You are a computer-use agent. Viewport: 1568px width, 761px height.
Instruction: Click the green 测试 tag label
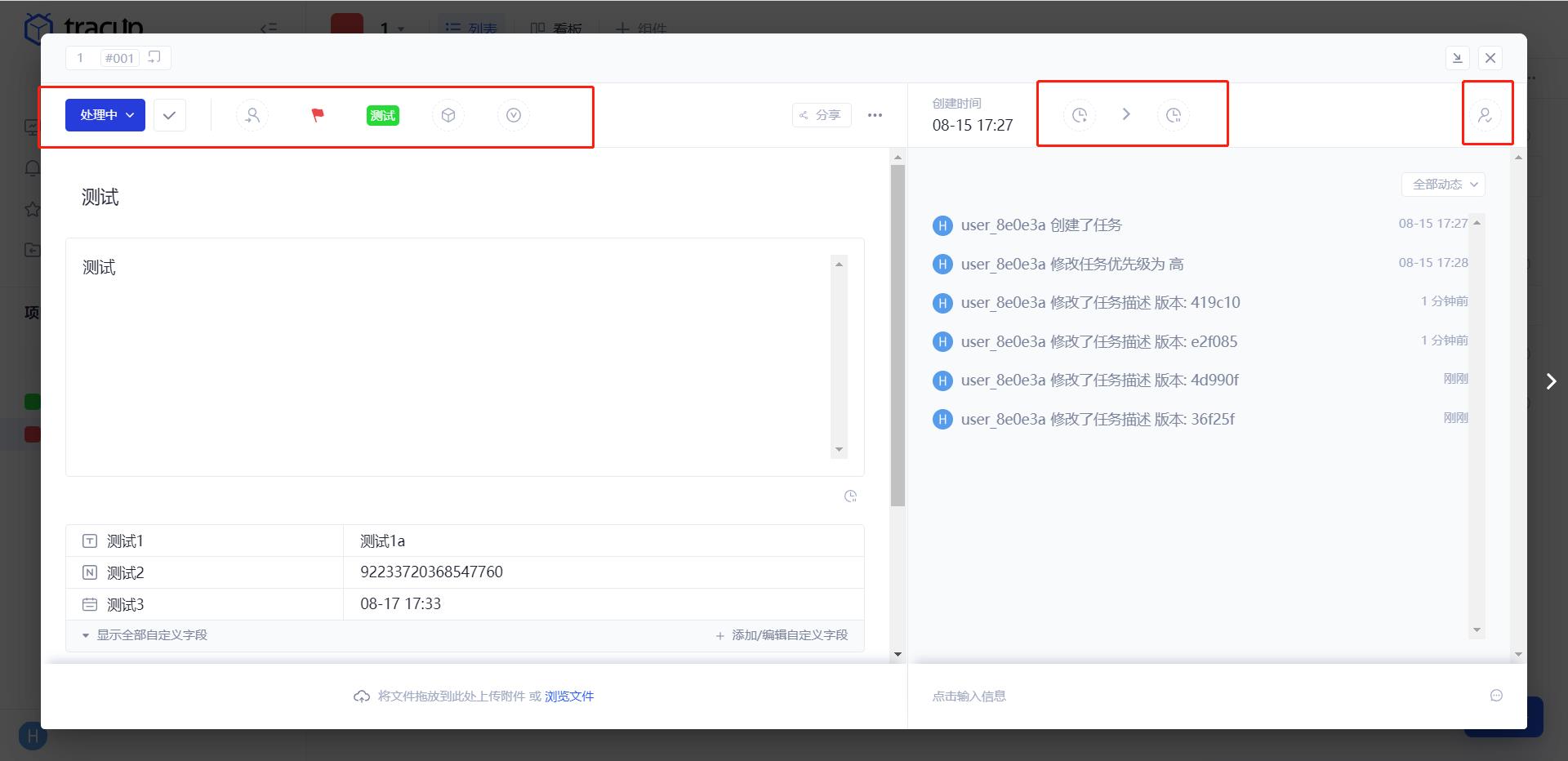(383, 115)
